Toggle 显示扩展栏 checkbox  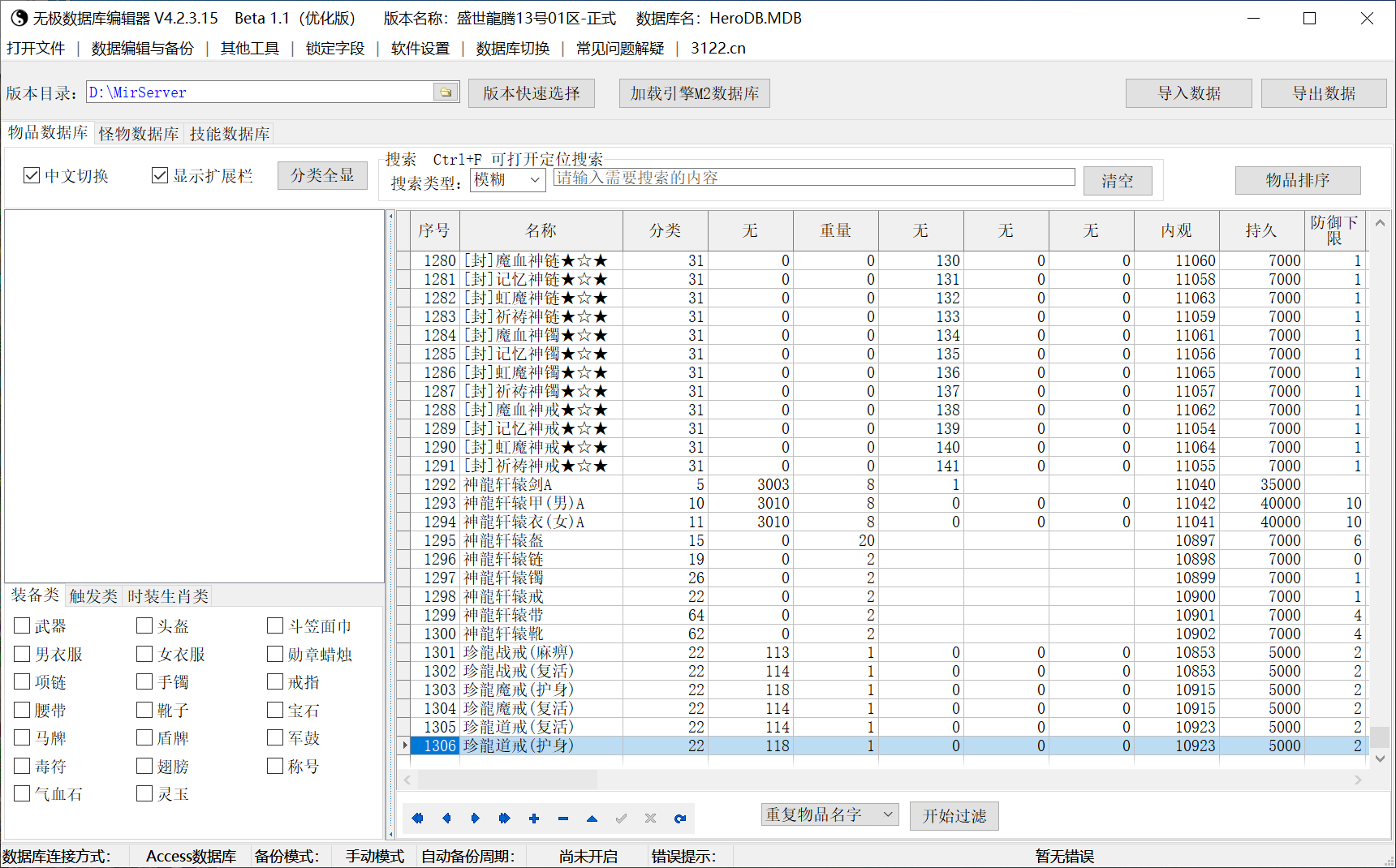[x=160, y=175]
